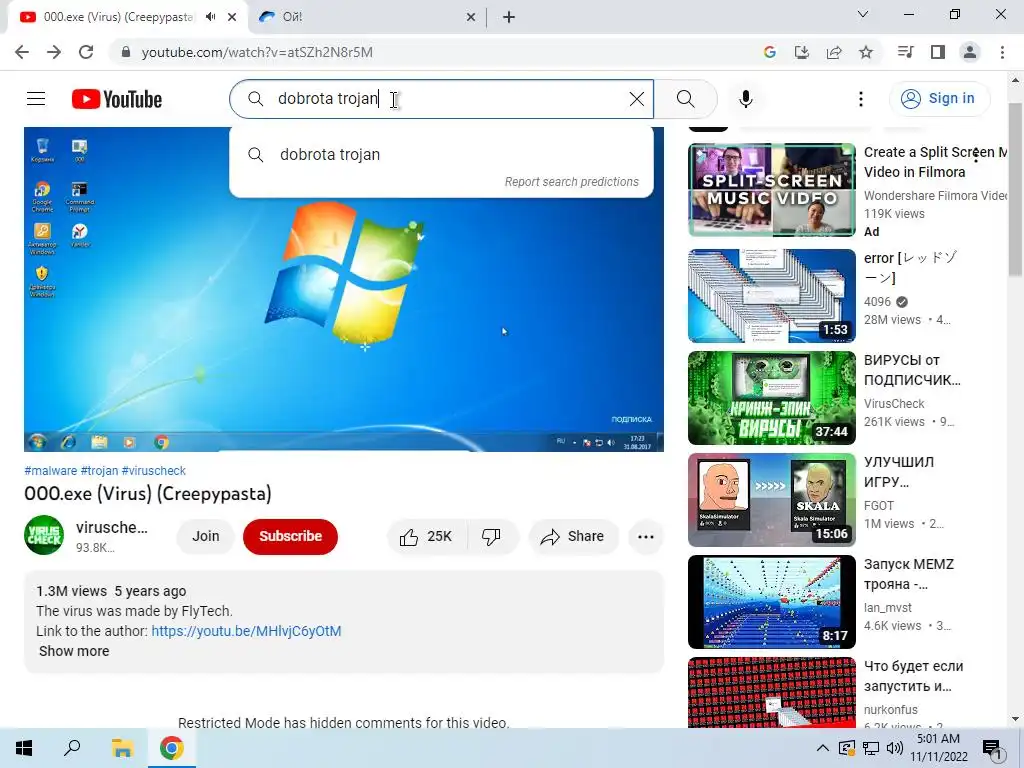The height and width of the screenshot is (768, 1024).
Task: Go back in browser history
Action: 22,52
